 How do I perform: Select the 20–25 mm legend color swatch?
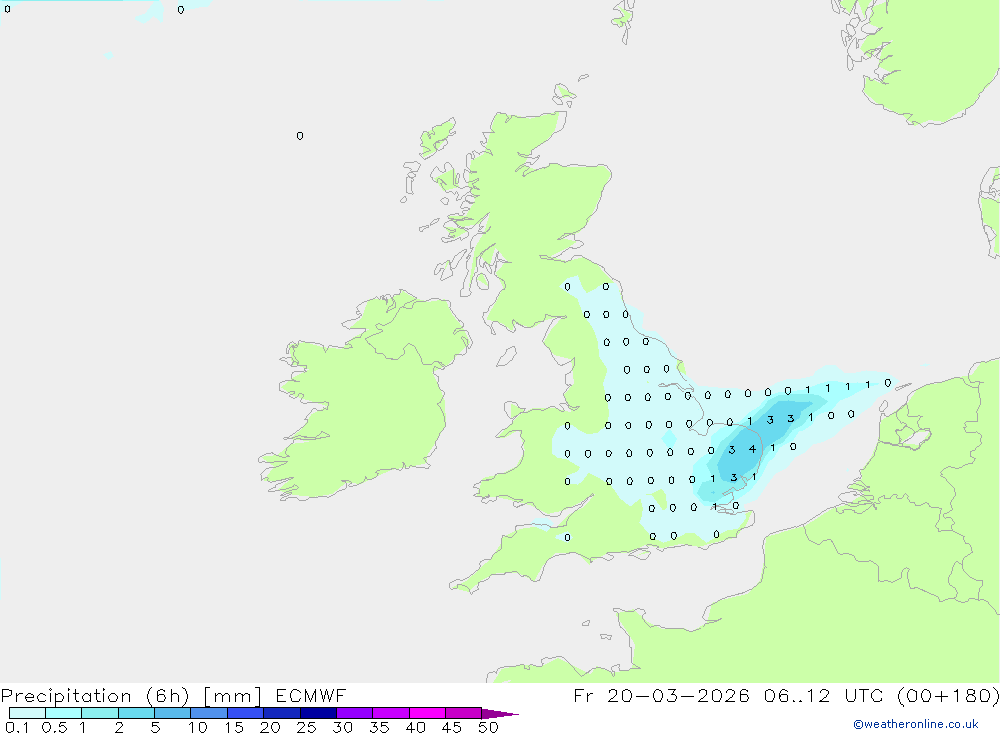click(x=282, y=713)
